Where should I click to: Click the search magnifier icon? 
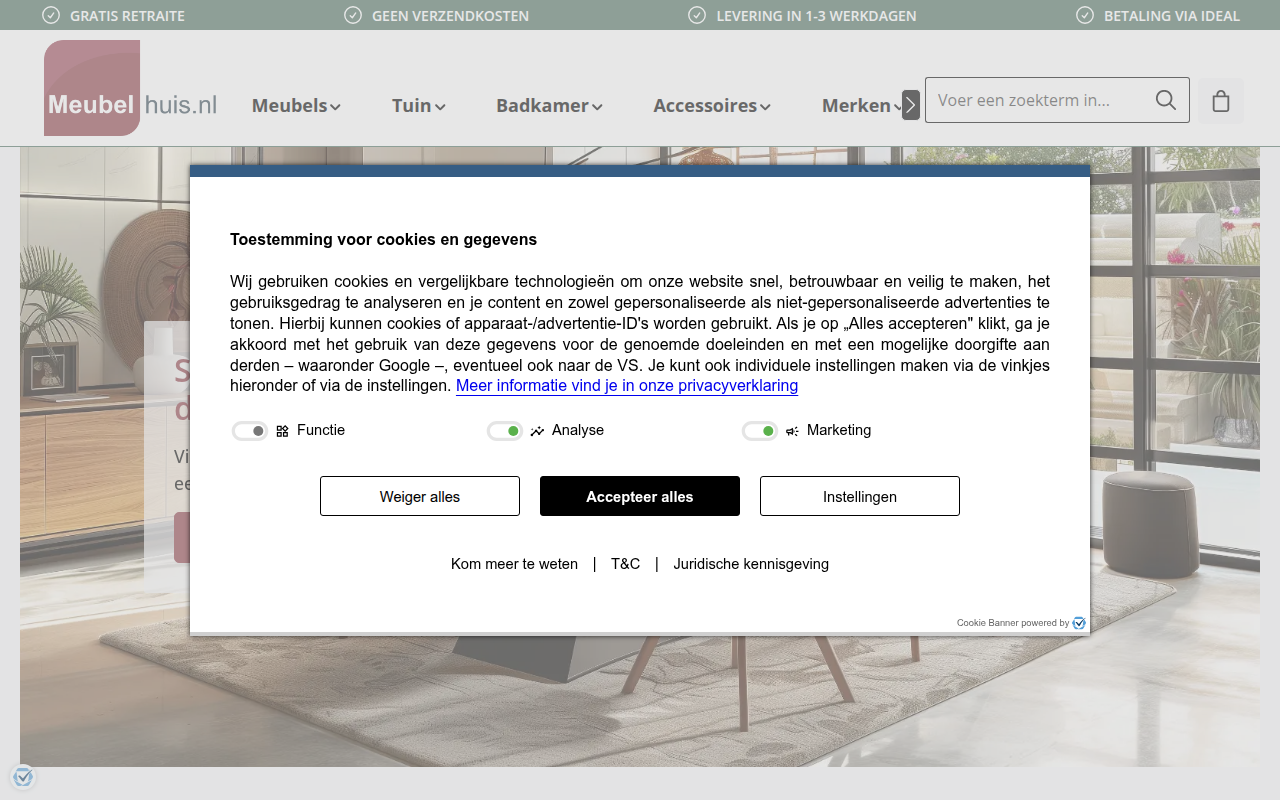tap(1165, 100)
